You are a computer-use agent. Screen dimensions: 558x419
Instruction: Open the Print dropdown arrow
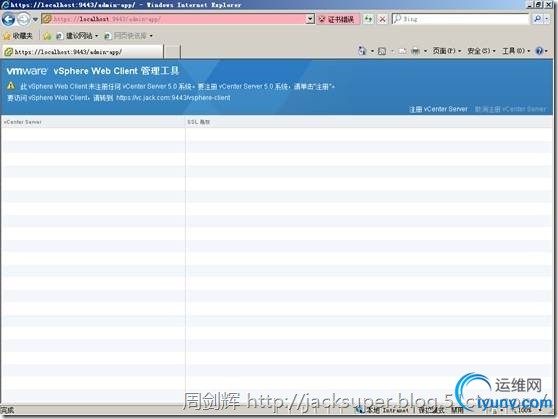point(425,51)
